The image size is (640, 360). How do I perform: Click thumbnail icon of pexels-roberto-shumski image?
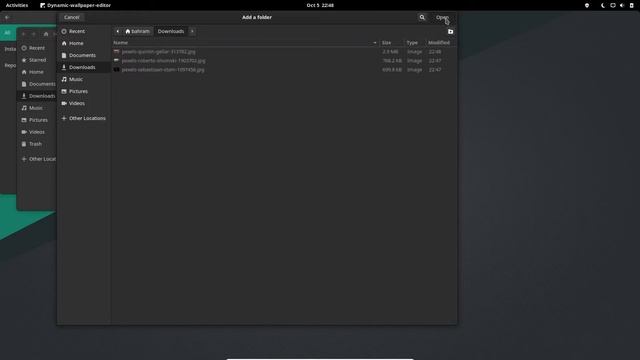pyautogui.click(x=116, y=61)
